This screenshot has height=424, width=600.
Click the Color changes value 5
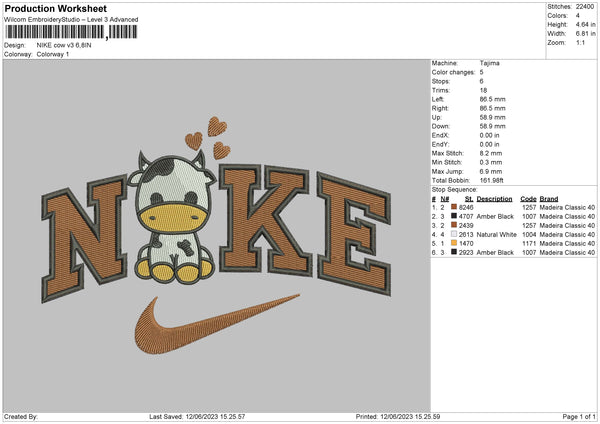tap(481, 72)
